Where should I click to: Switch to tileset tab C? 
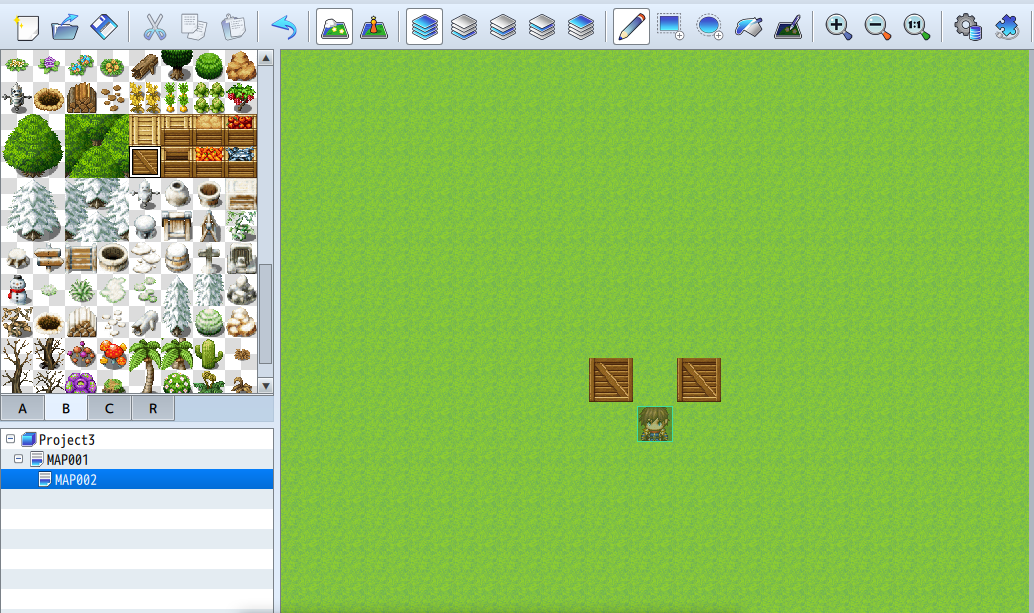[x=109, y=409]
